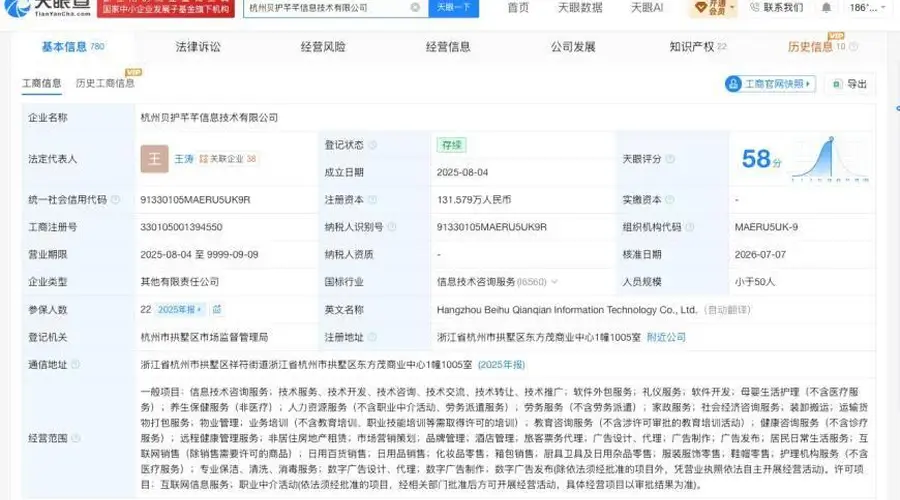Open 工商官网快照 button
Viewport: 900px width, 500px height.
click(x=770, y=84)
